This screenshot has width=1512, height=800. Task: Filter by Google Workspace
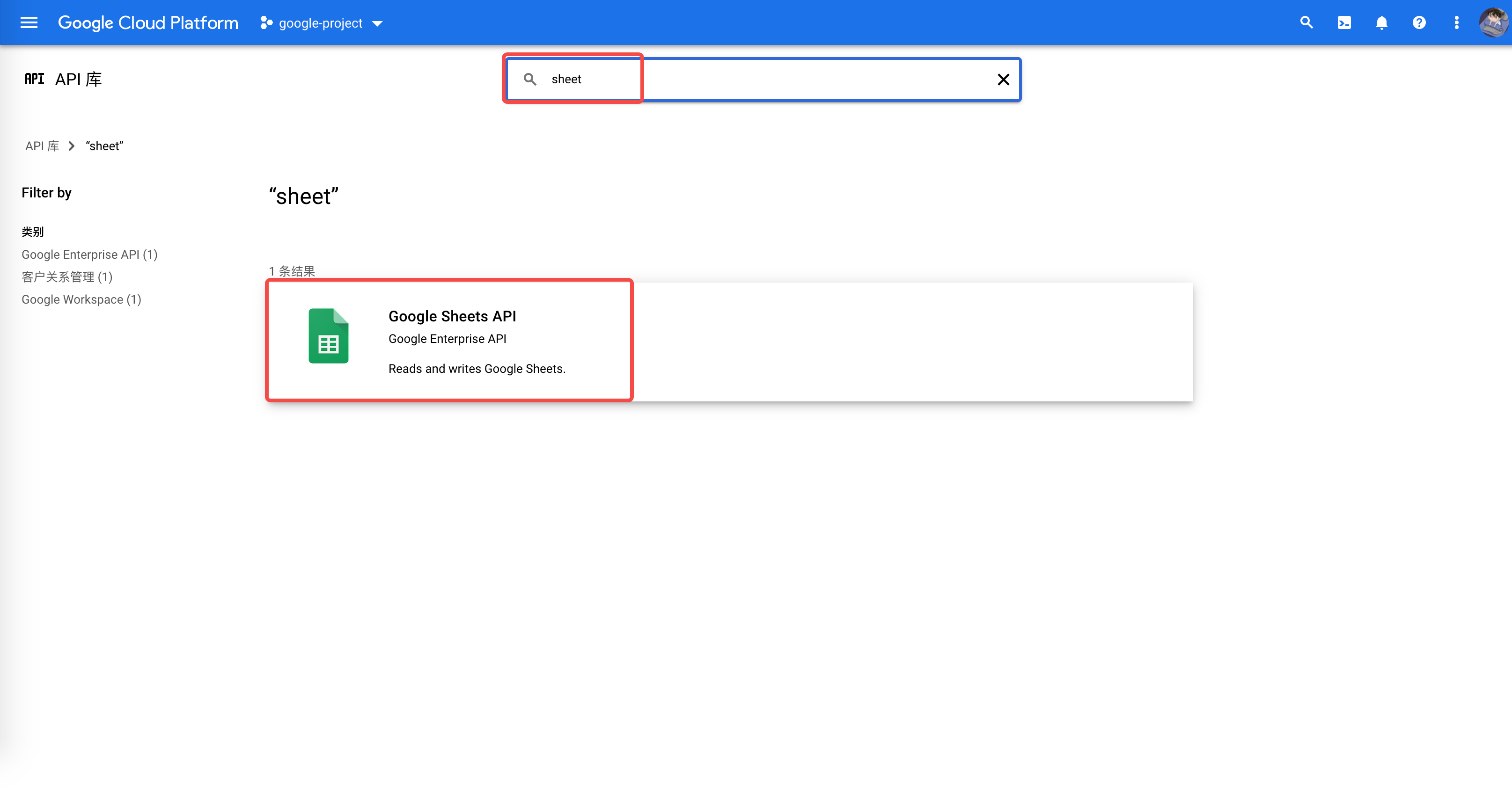coord(81,299)
